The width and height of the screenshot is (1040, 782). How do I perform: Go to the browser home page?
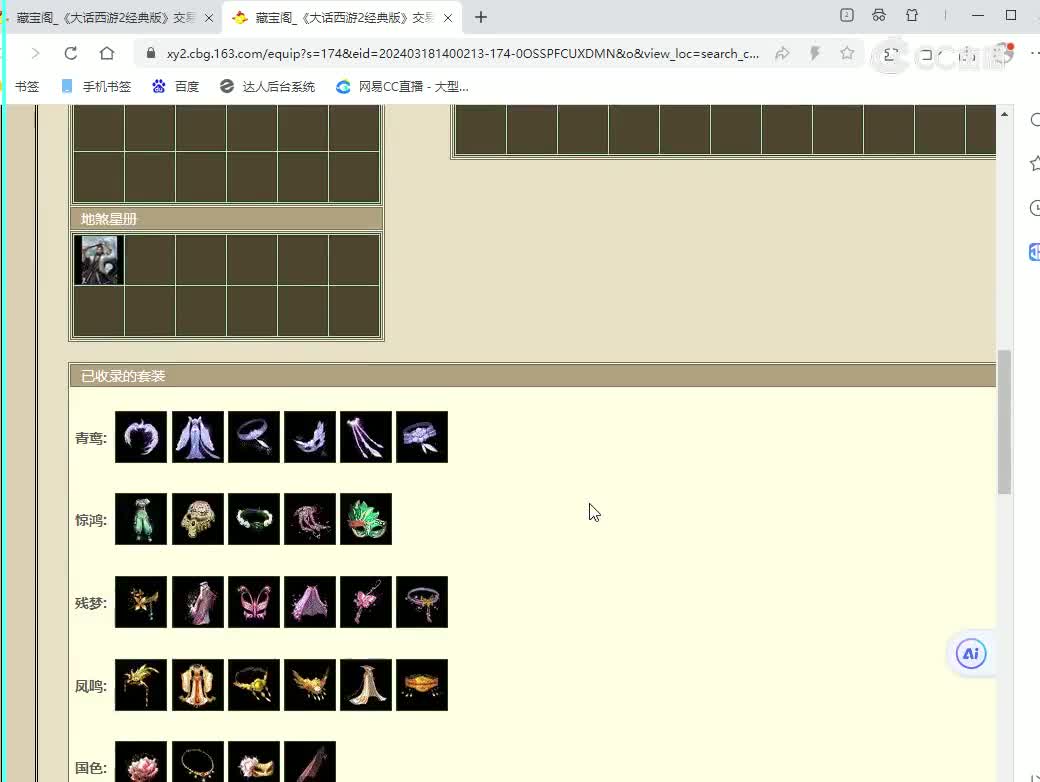107,53
